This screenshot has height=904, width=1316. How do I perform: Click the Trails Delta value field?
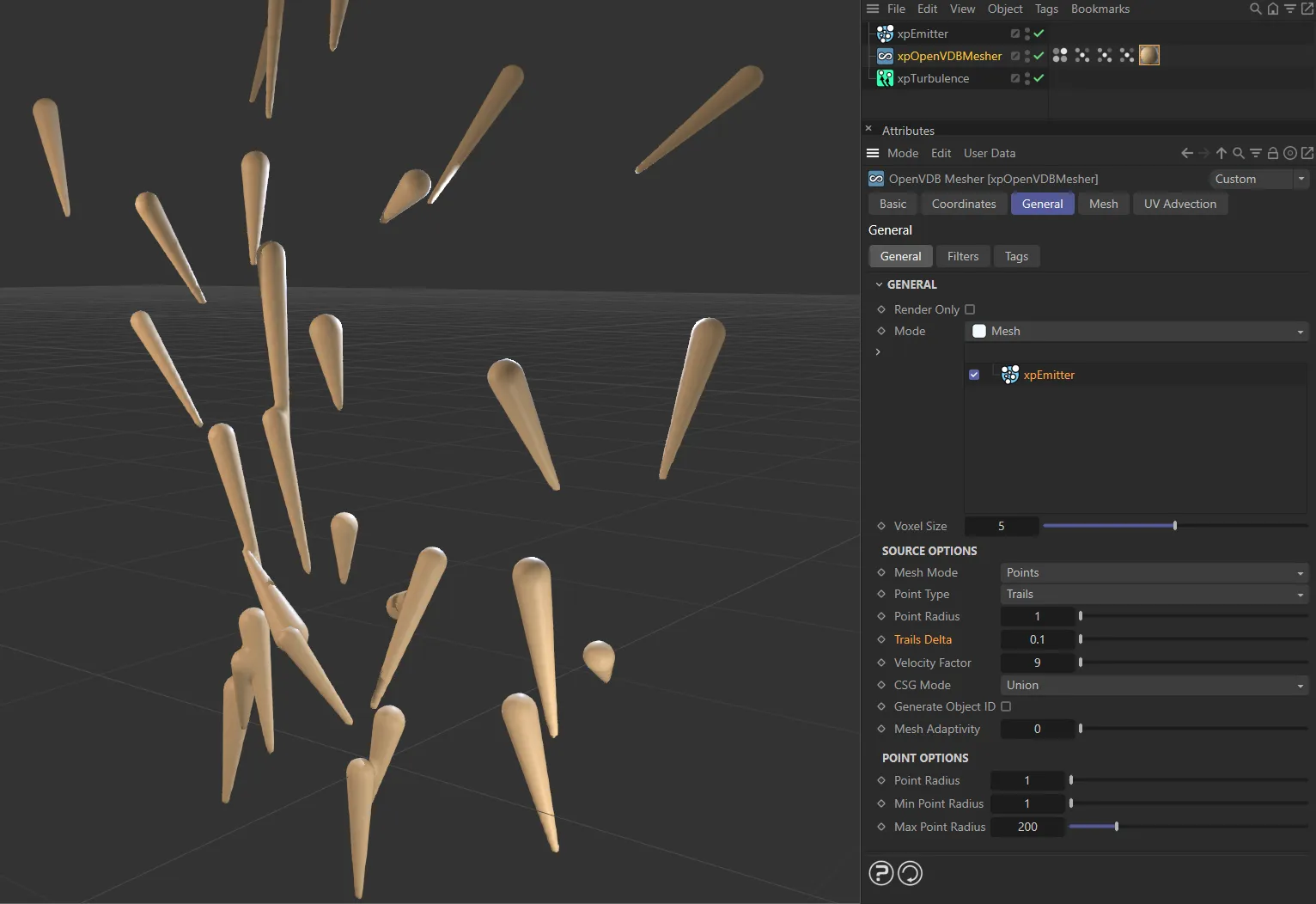pyautogui.click(x=1035, y=639)
